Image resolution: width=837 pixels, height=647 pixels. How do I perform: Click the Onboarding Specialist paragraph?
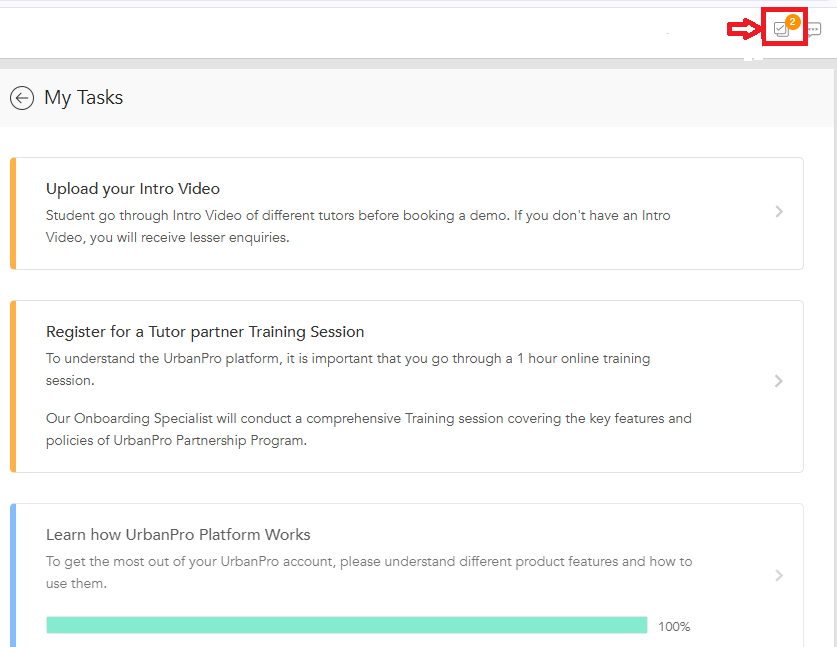click(x=368, y=429)
